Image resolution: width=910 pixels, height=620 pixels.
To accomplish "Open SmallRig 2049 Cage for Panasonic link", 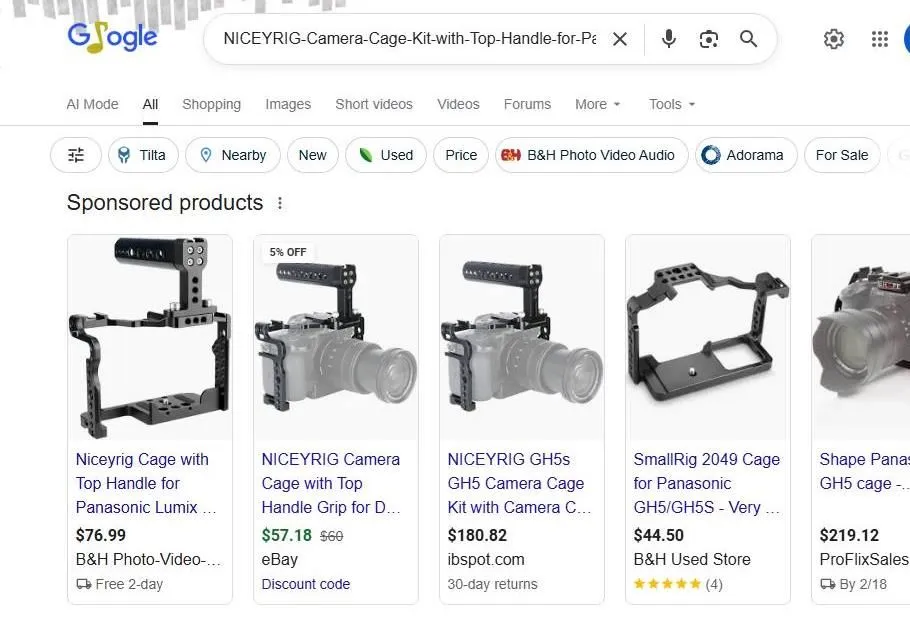I will point(706,483).
